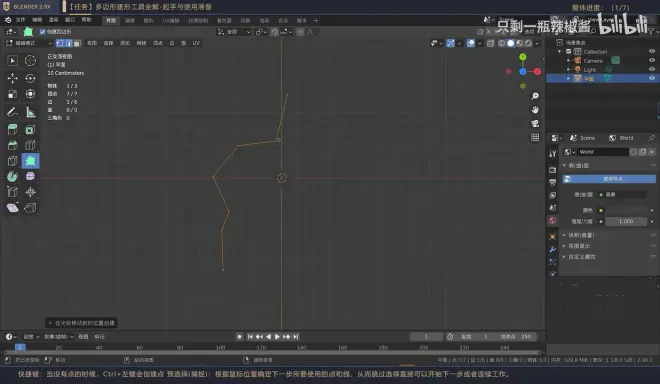This screenshot has height=384, width=660.
Task: Click the blue Use Nodes button
Action: coord(609,179)
